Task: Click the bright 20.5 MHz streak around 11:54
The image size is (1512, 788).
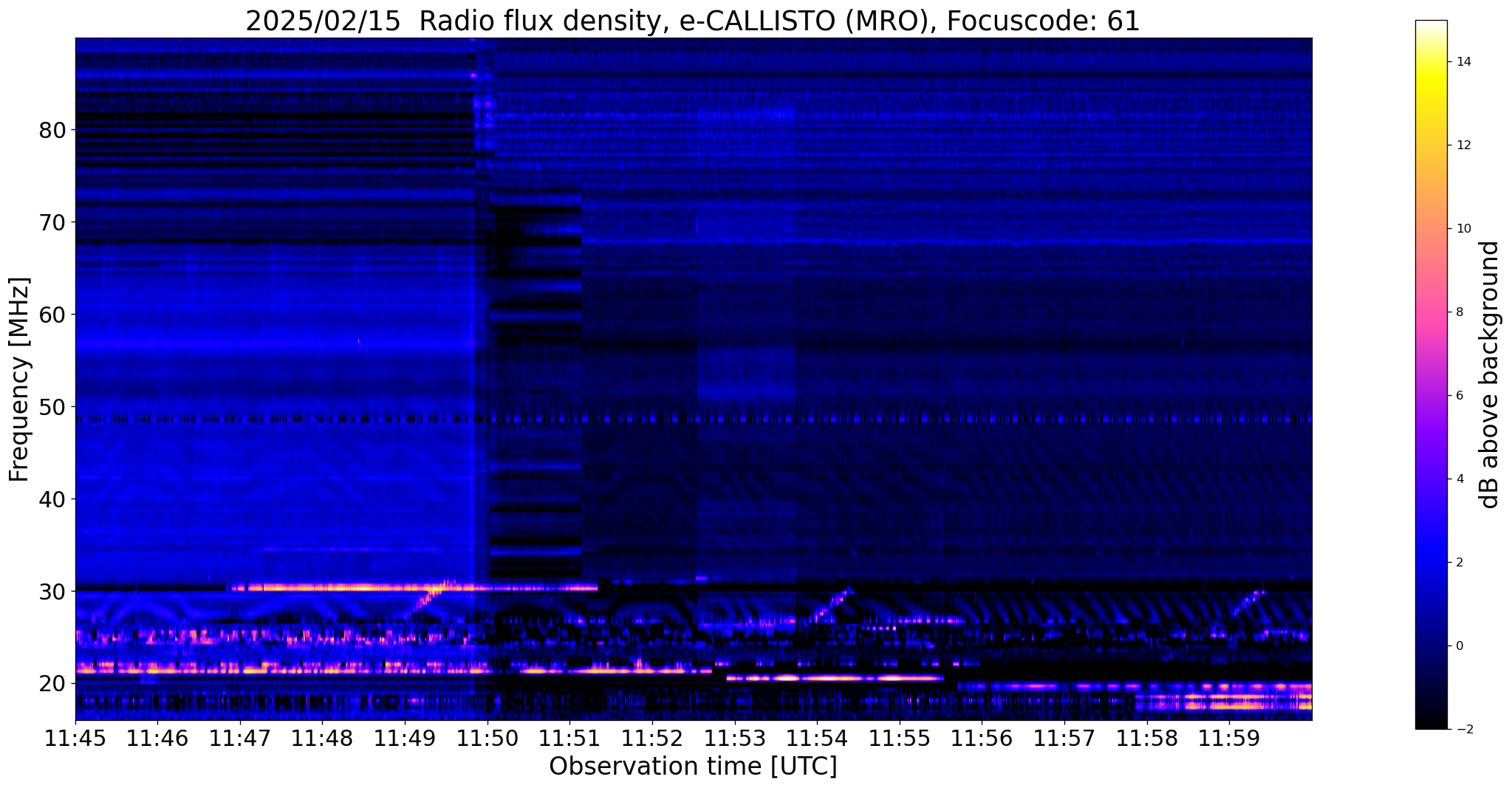Action: tap(835, 677)
